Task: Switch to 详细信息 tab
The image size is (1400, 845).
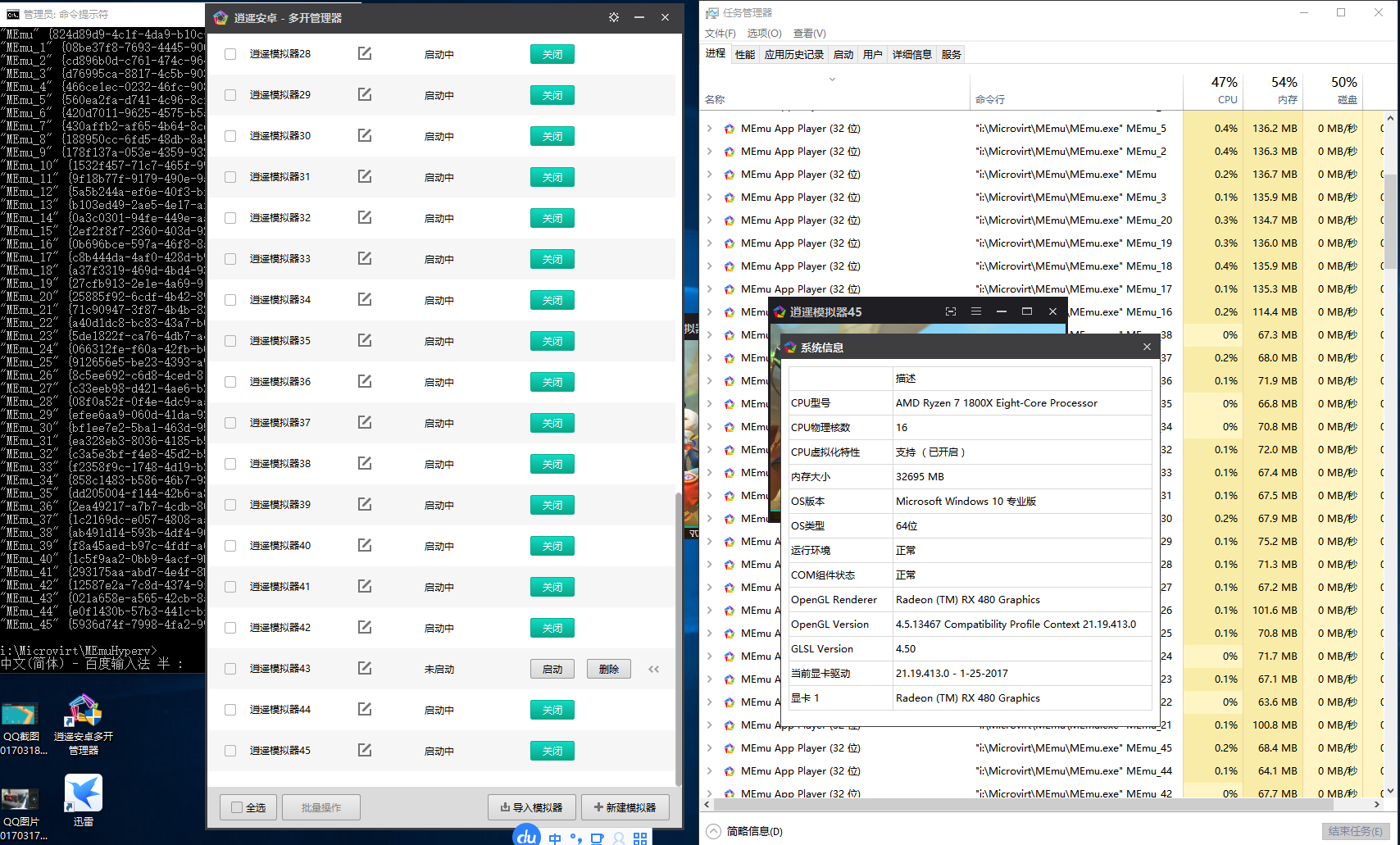Action: [x=912, y=54]
